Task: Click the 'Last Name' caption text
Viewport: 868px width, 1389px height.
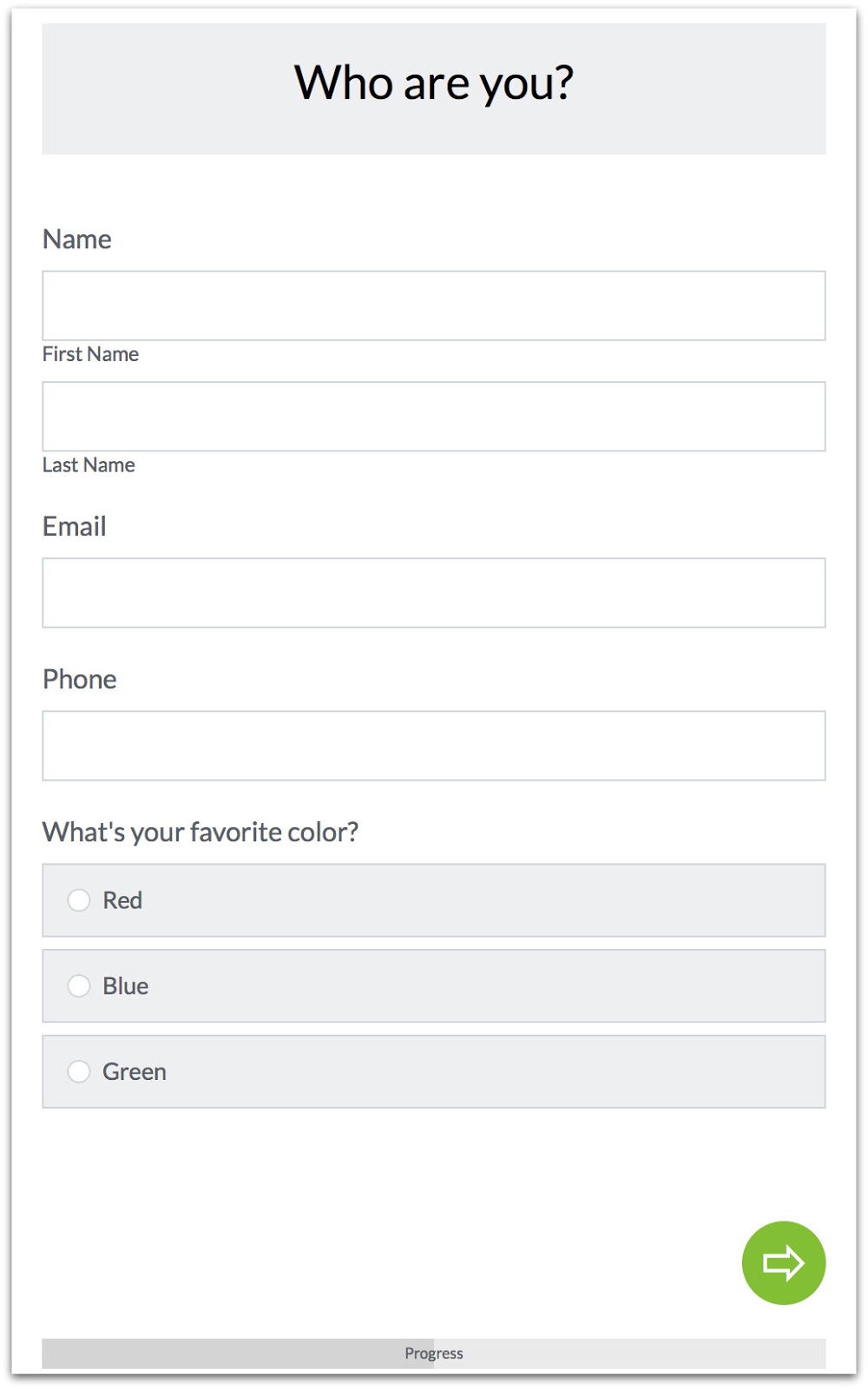Action: (x=89, y=464)
